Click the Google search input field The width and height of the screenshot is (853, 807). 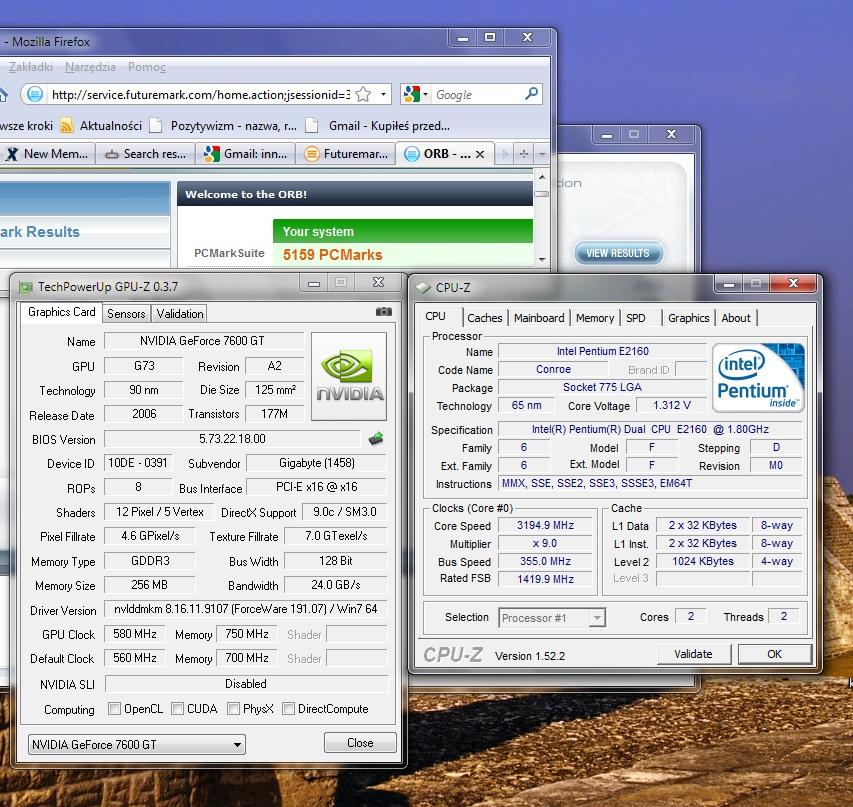tap(478, 95)
